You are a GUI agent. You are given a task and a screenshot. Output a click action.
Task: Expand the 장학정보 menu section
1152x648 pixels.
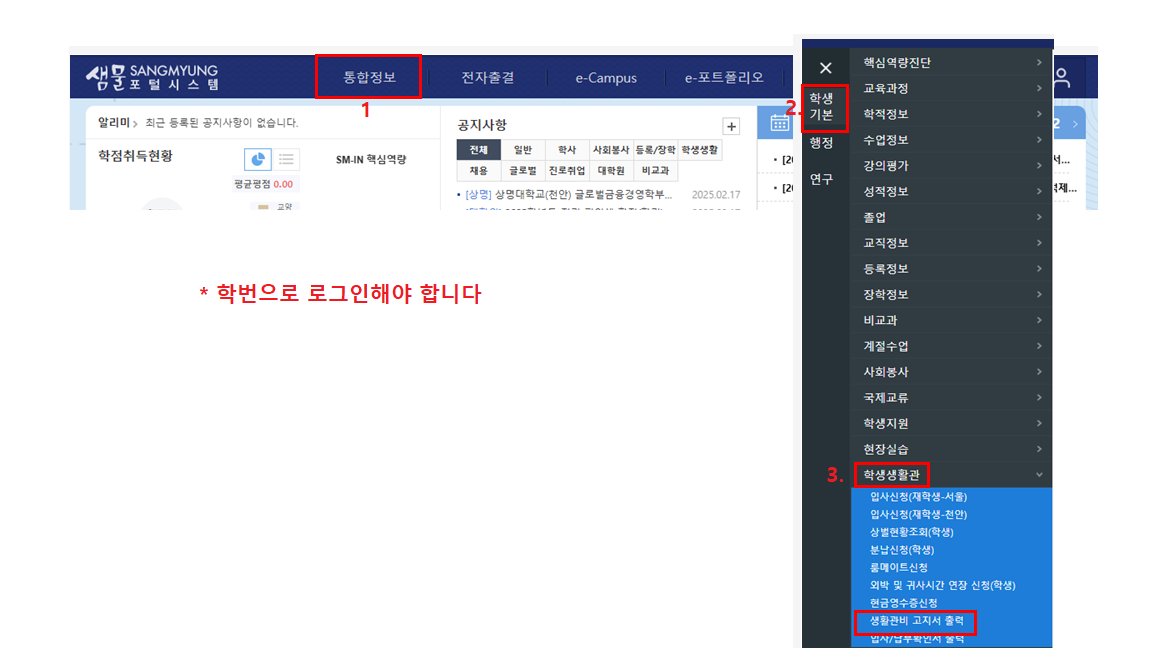tap(950, 295)
